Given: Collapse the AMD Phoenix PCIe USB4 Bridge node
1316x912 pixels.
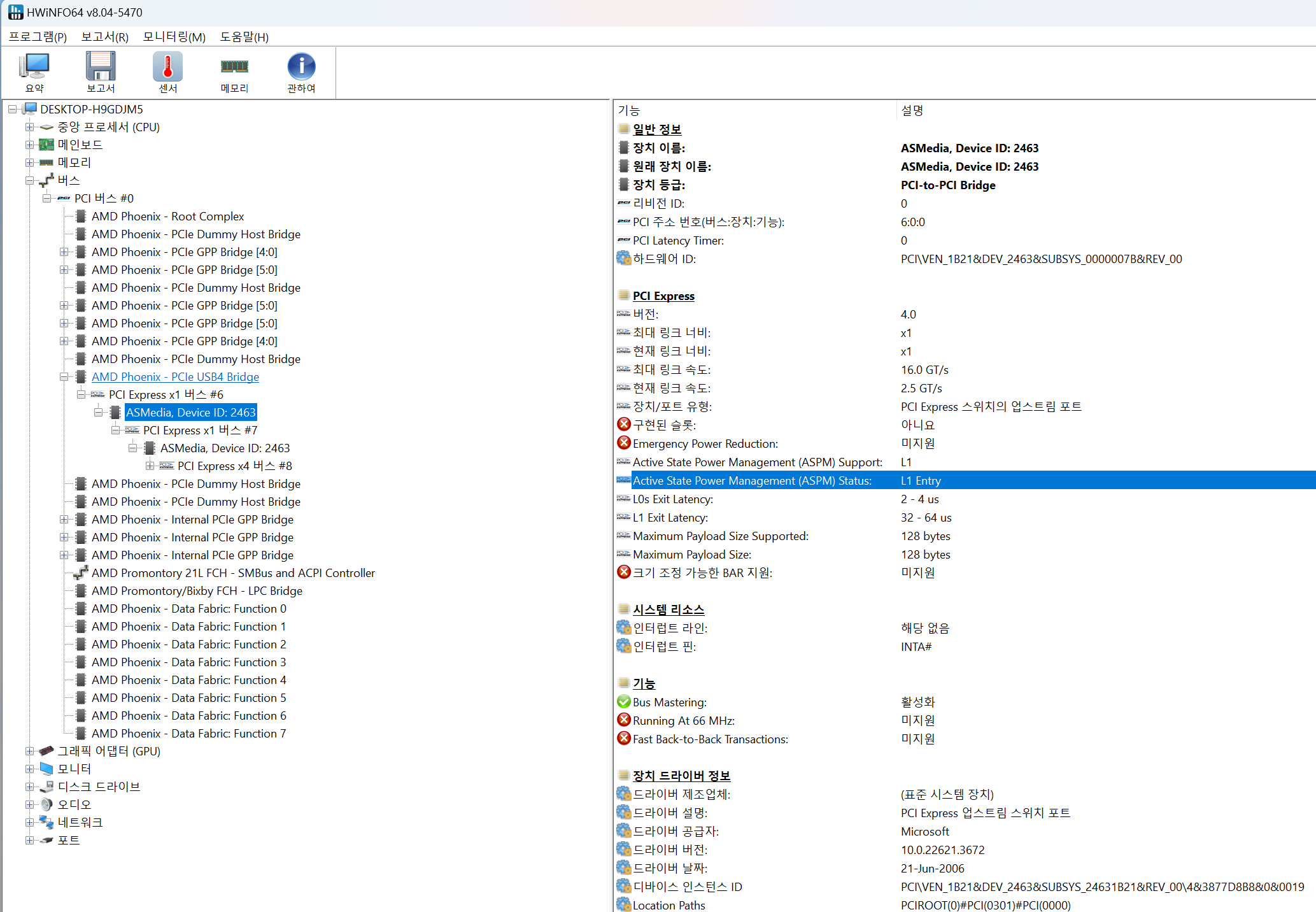Looking at the screenshot, I should (64, 376).
